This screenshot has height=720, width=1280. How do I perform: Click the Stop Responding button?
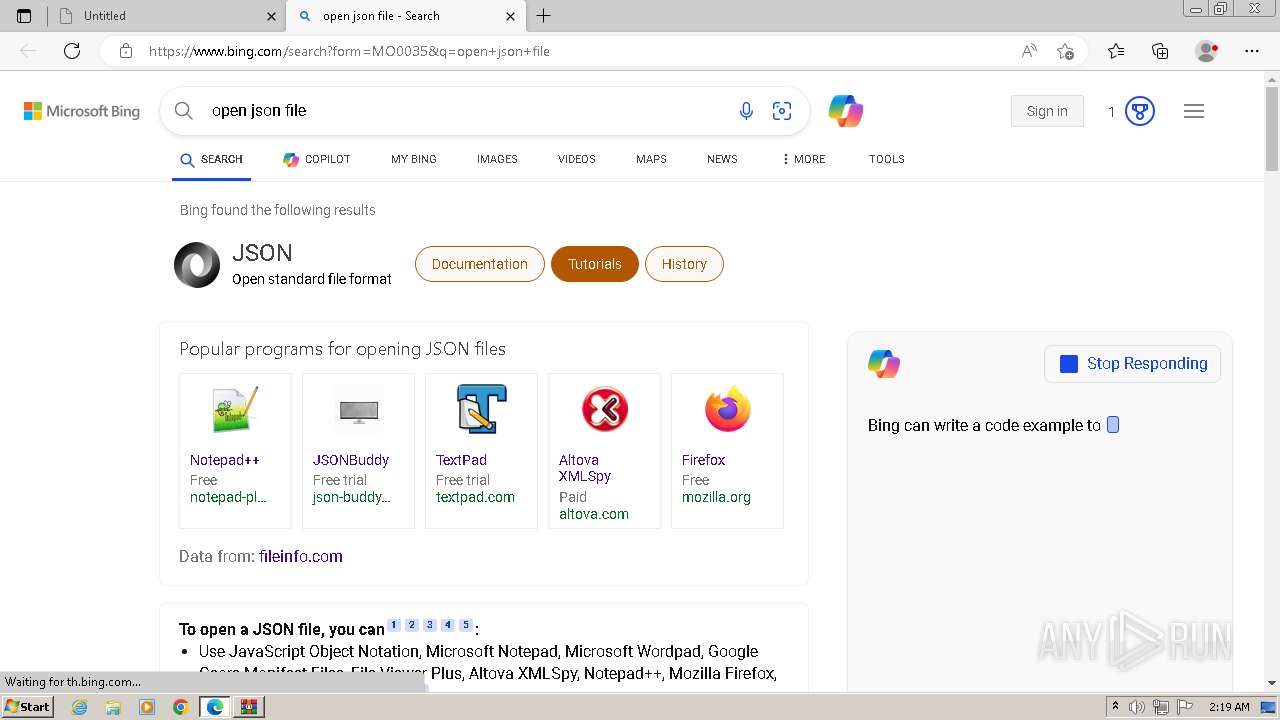1132,364
